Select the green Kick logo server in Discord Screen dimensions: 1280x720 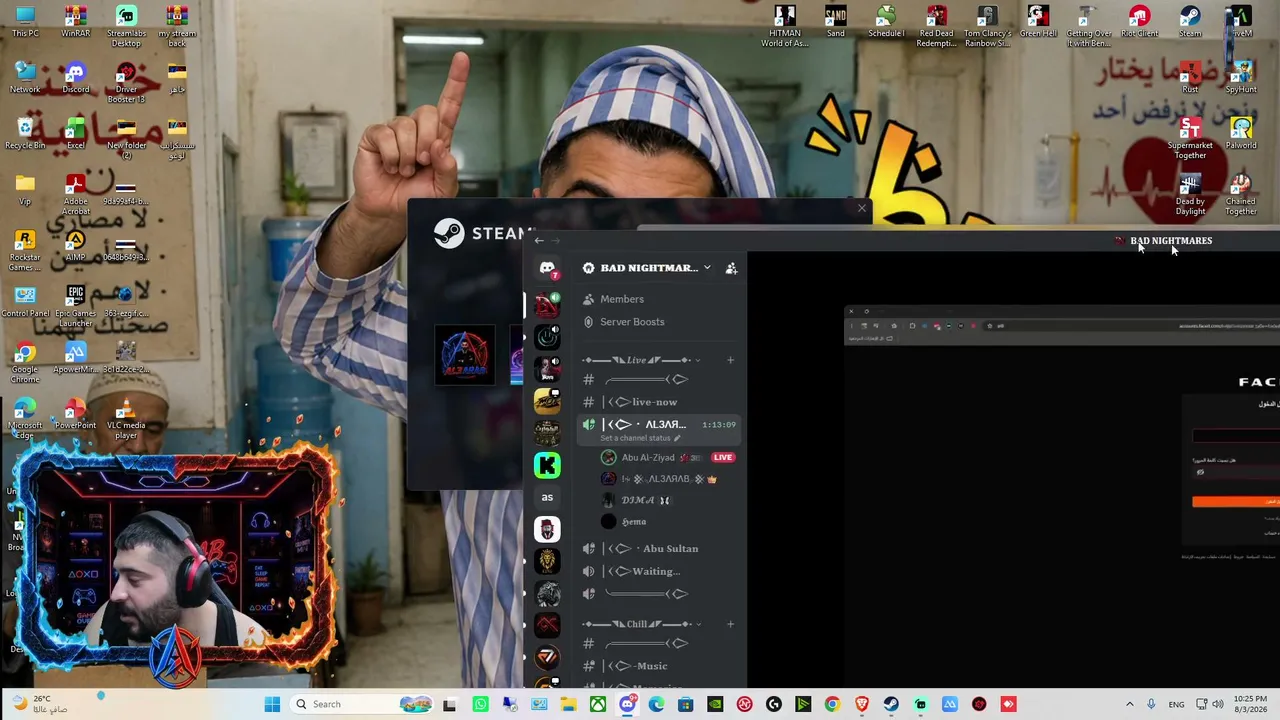(x=547, y=465)
